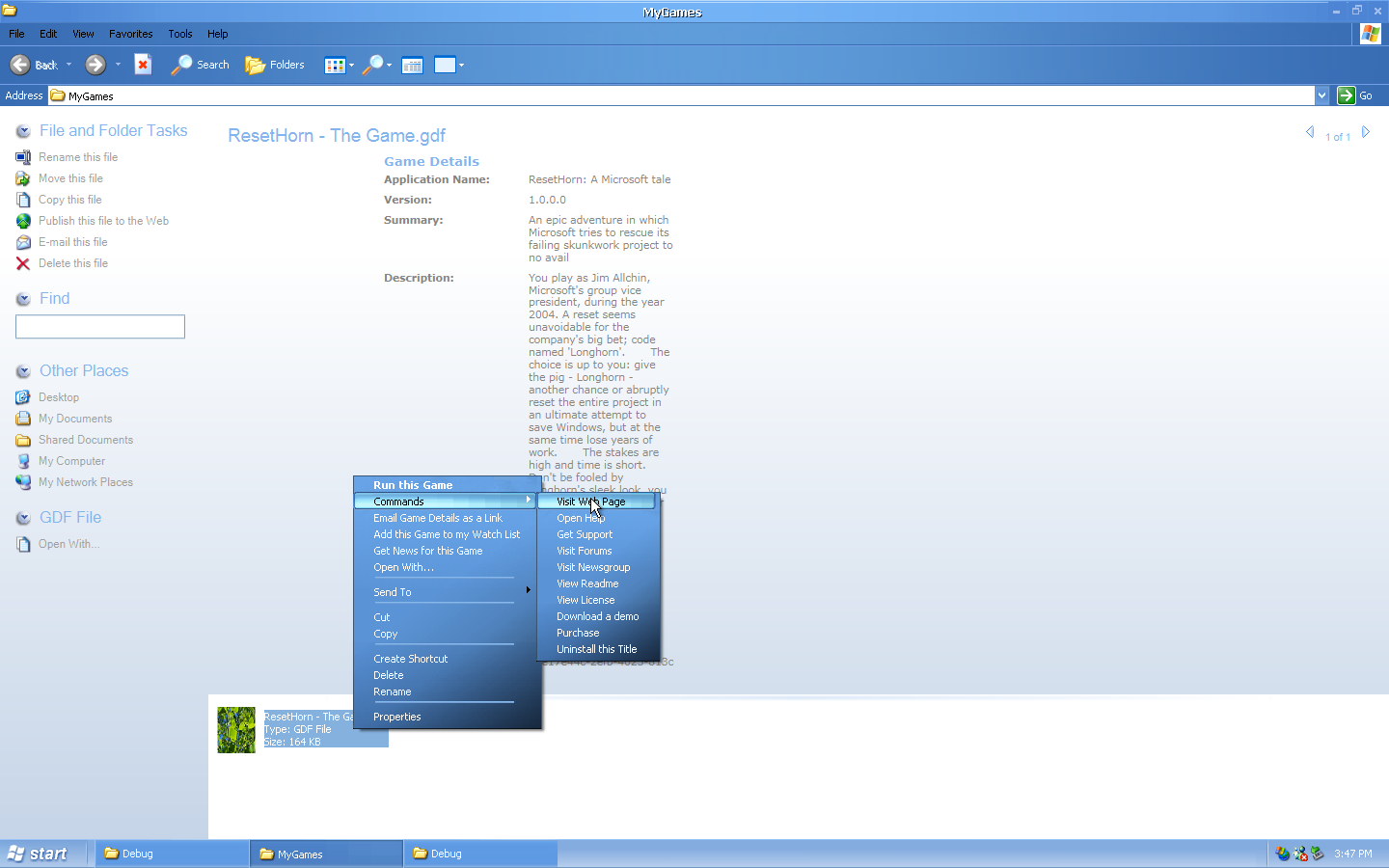Choose Download a demo in Commands submenu
1389x868 pixels.
pyautogui.click(x=596, y=616)
